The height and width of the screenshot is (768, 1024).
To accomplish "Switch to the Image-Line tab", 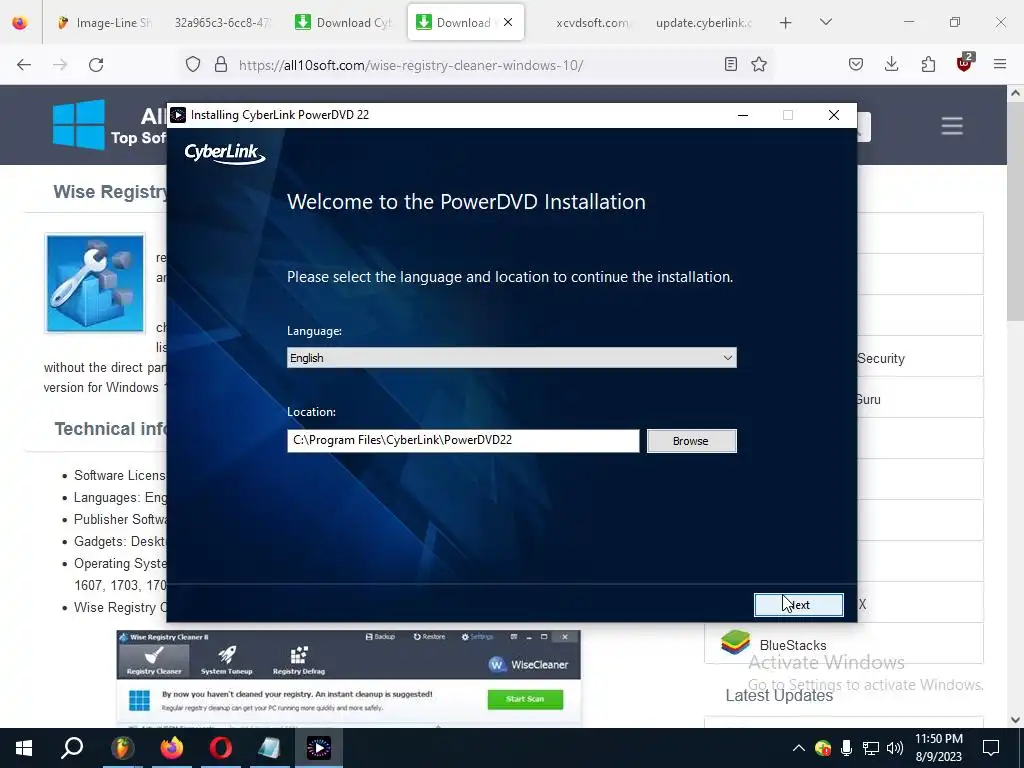I will (x=104, y=23).
